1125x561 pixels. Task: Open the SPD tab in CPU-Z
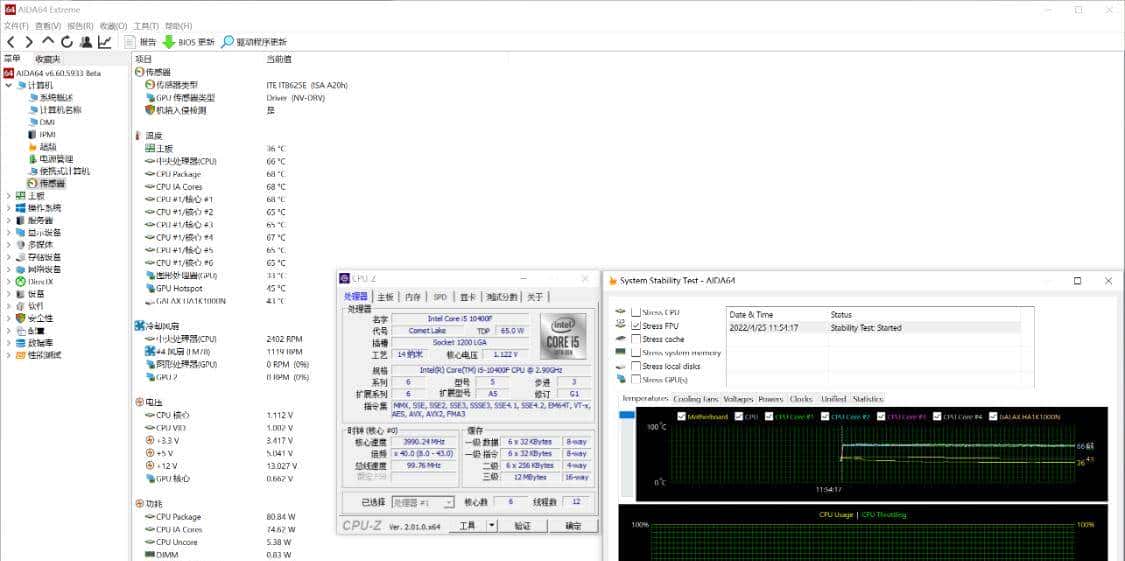click(440, 296)
